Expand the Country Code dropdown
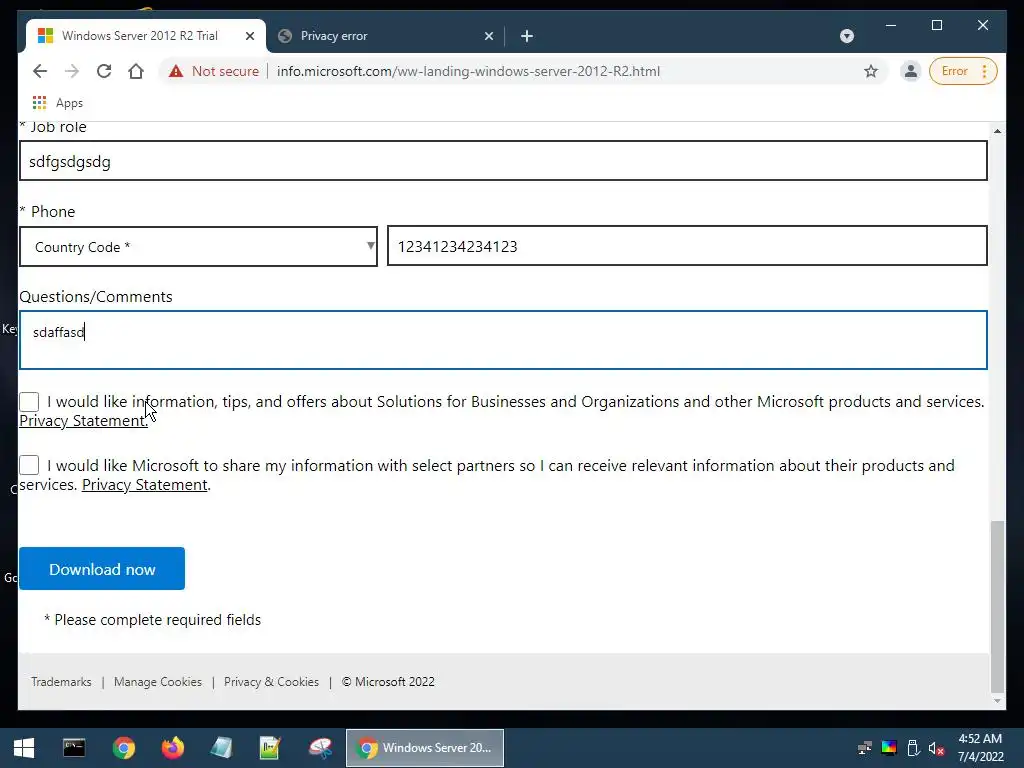Screen dimensions: 1024x768 (199, 246)
